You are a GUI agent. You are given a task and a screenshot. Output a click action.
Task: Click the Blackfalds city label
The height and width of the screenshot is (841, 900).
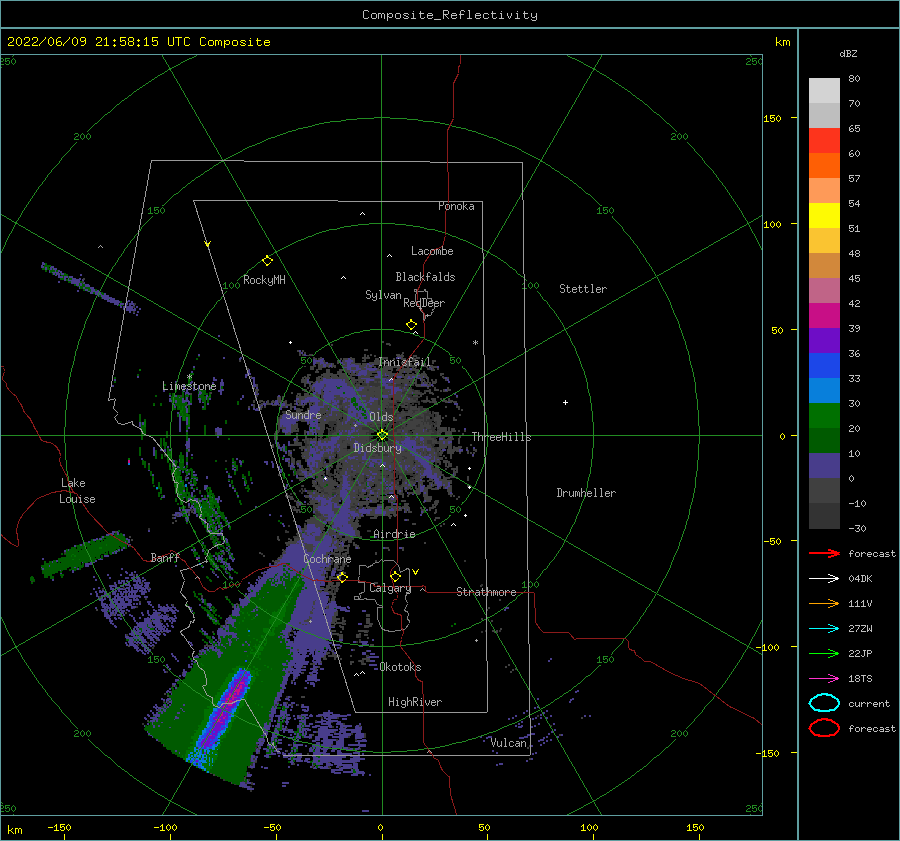pyautogui.click(x=425, y=277)
